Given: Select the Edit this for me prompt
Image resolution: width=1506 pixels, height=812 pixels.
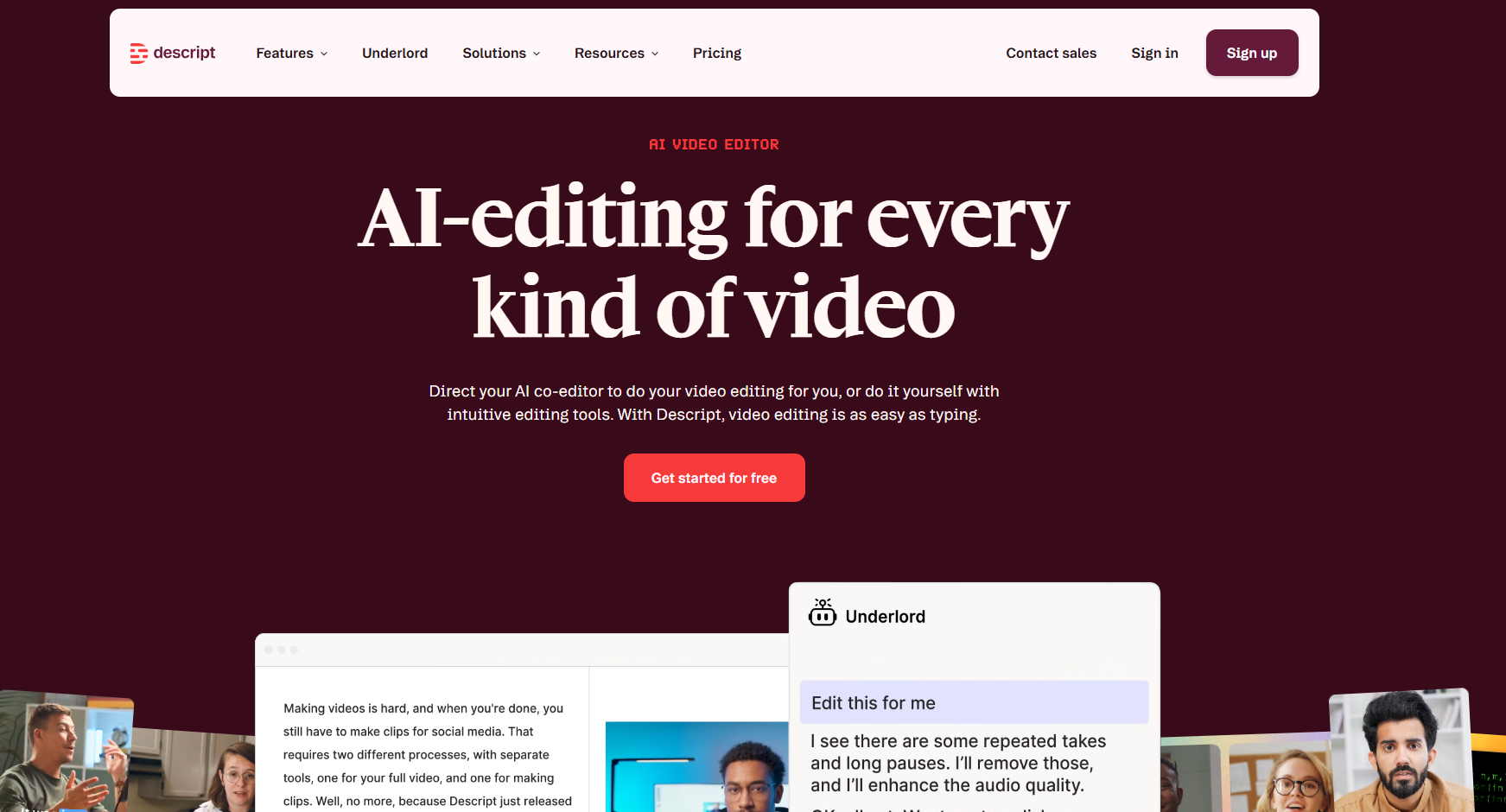Looking at the screenshot, I should (x=974, y=702).
